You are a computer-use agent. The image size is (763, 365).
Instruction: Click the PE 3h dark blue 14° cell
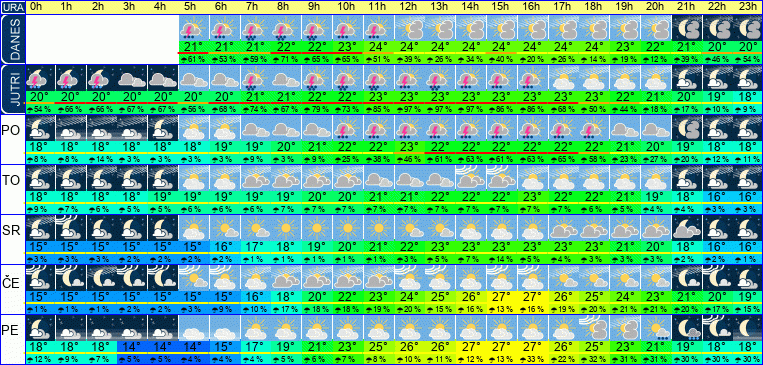click(132, 347)
